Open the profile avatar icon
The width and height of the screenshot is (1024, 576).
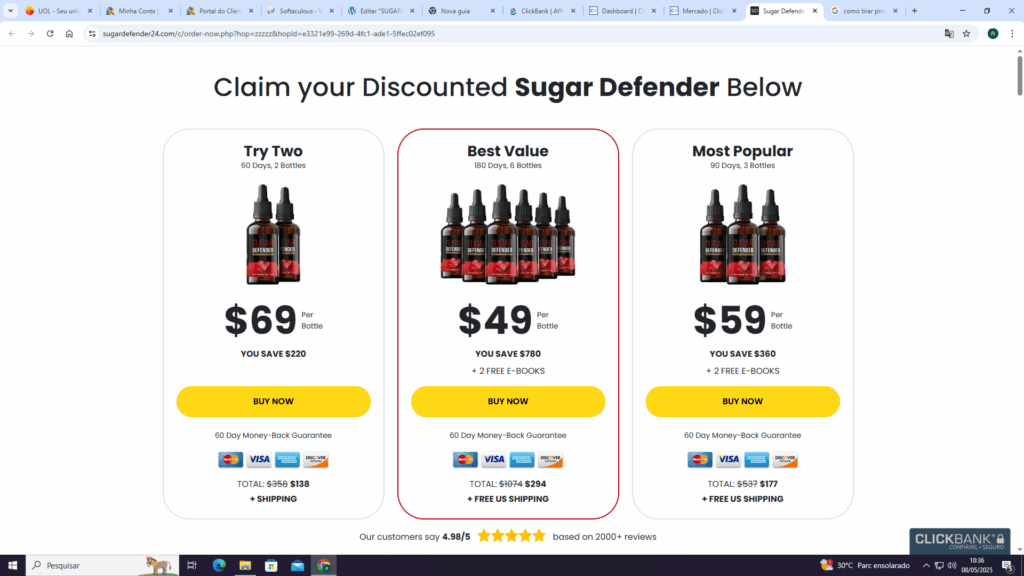coord(993,33)
